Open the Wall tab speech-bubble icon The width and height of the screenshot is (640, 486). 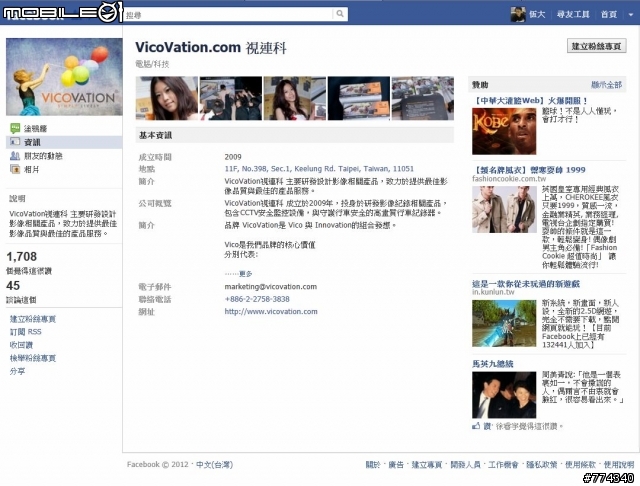15,128
